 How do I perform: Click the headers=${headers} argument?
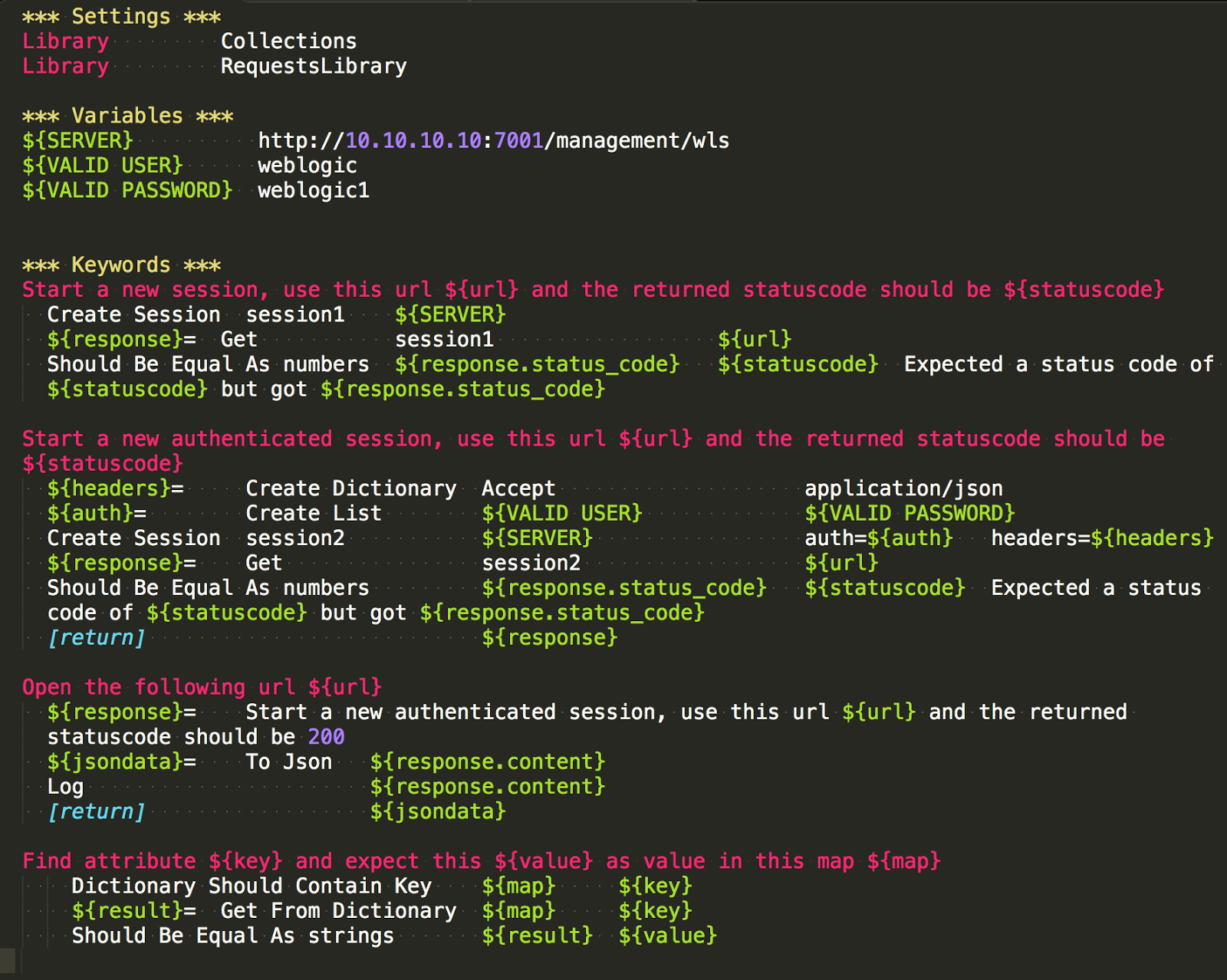[1102, 538]
